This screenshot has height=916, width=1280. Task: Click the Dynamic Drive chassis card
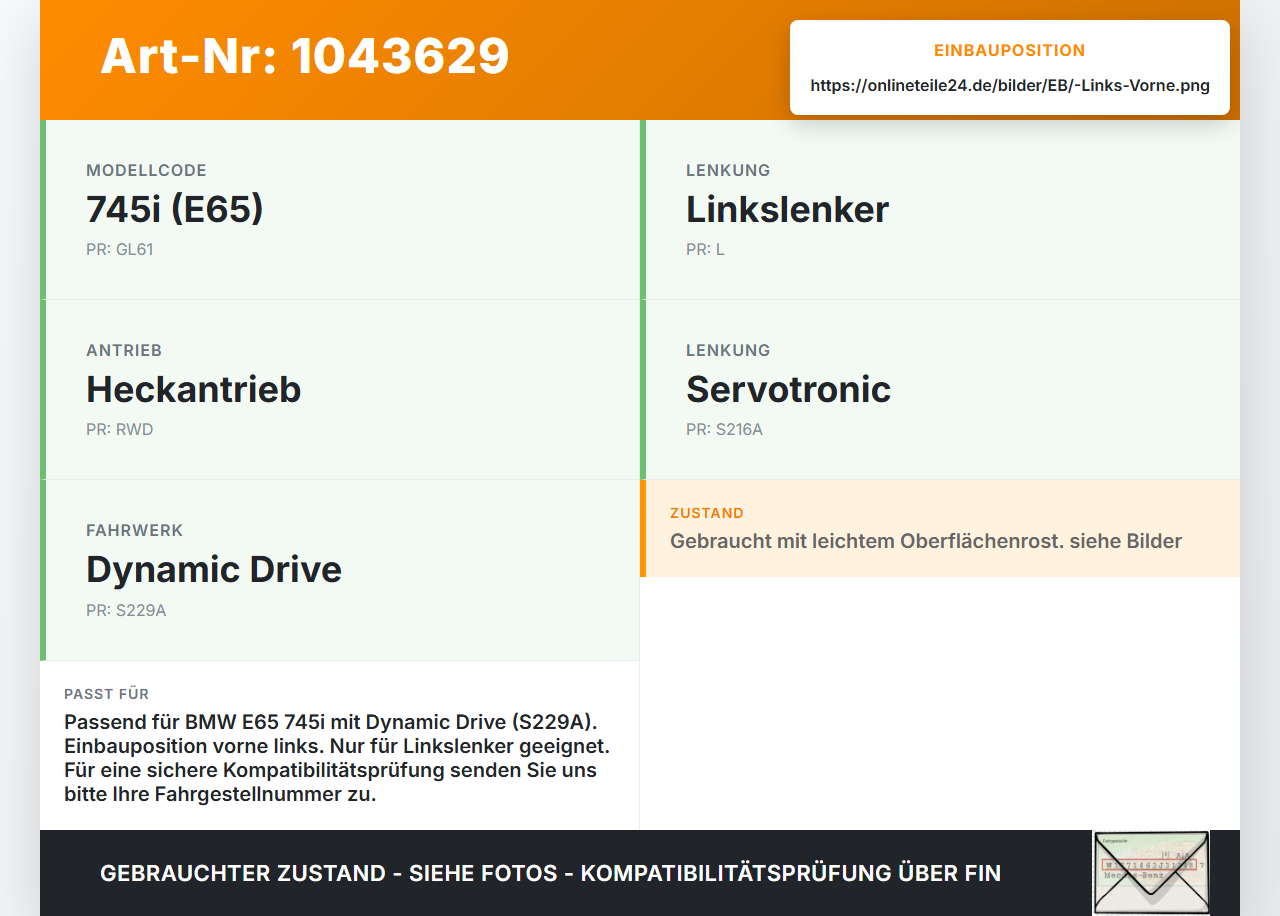[x=340, y=570]
